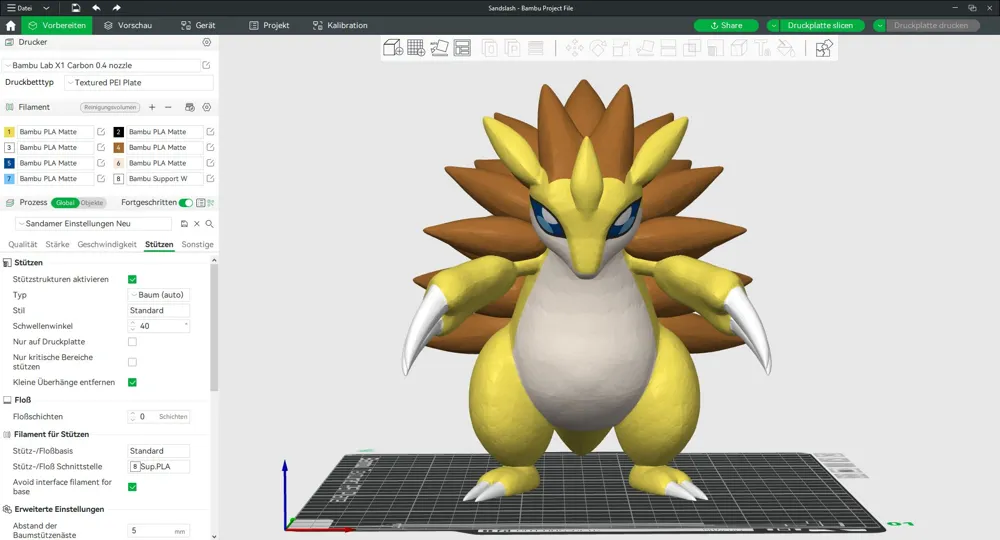The height and width of the screenshot is (540, 1000).
Task: Click the Cut tool icon
Action: click(668, 48)
